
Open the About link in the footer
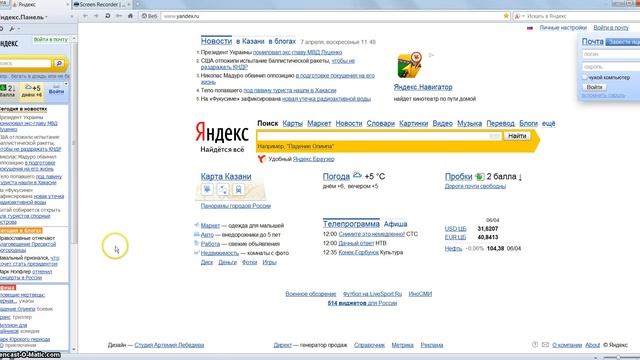[592, 345]
